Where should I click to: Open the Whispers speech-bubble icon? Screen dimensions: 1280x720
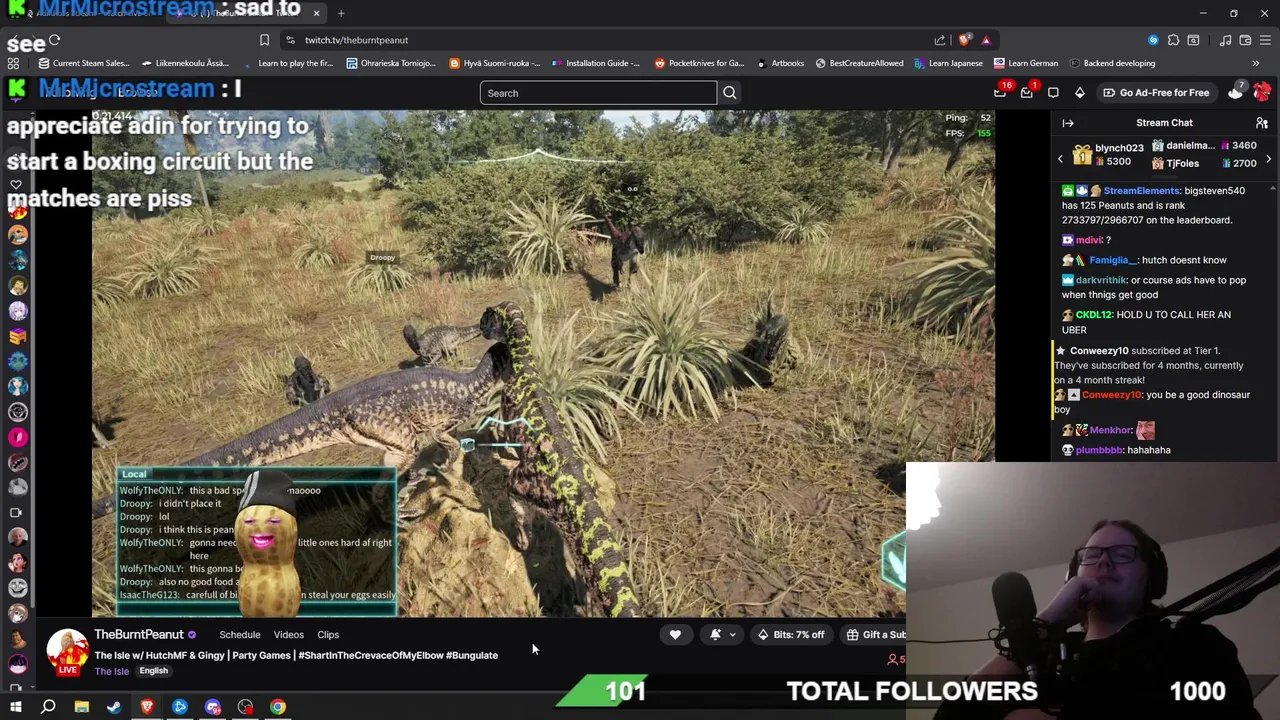click(1053, 93)
